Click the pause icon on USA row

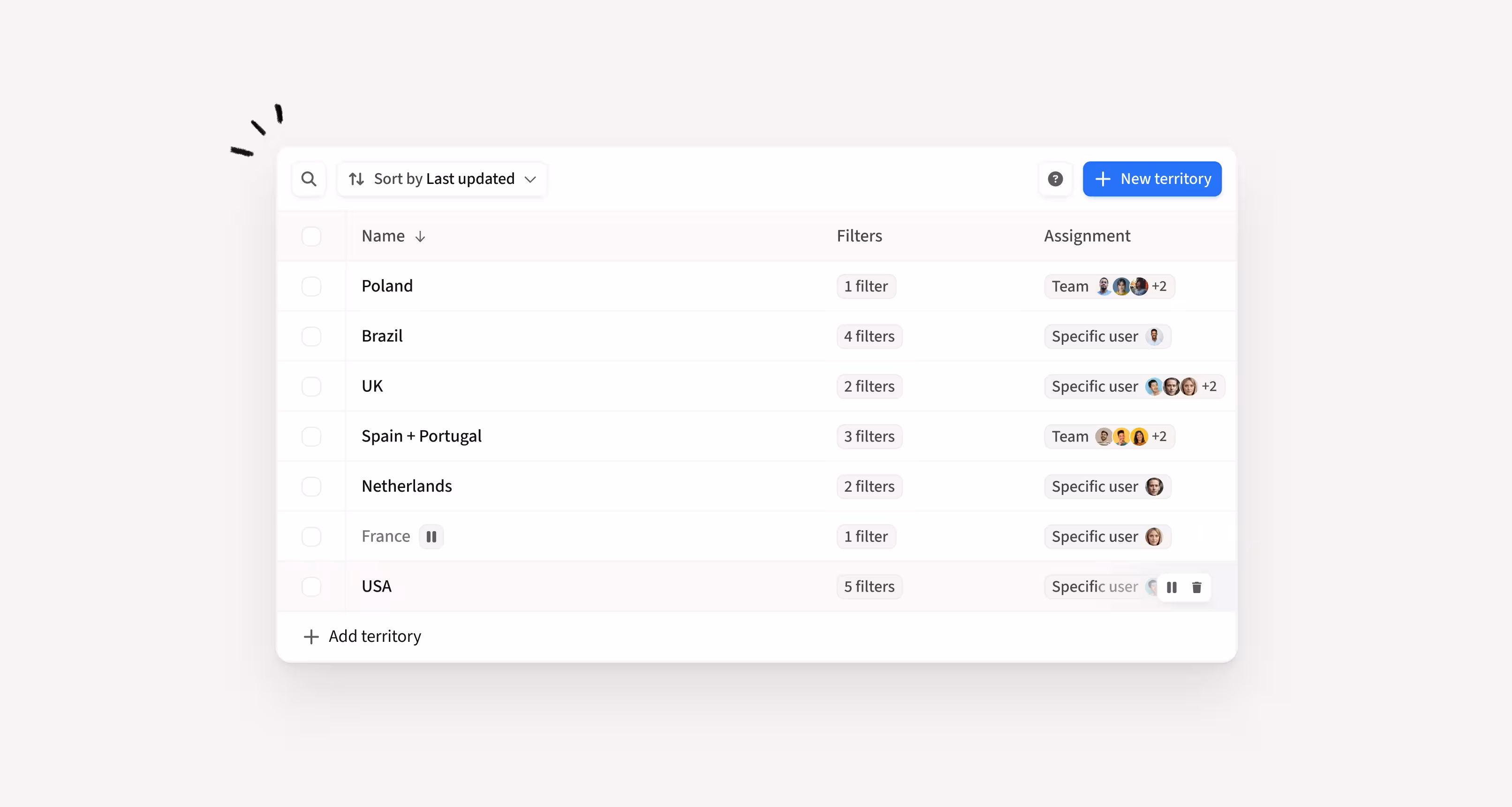click(x=1172, y=587)
